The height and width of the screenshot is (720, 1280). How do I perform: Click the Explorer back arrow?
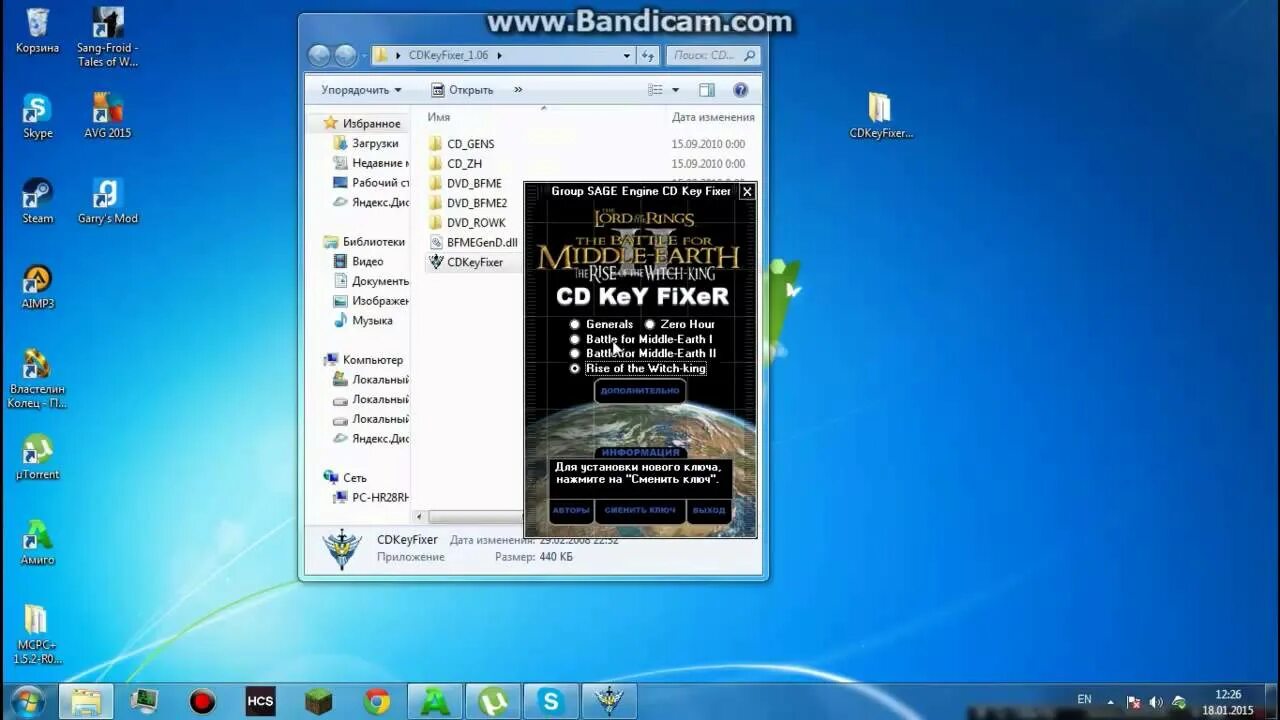pos(319,55)
